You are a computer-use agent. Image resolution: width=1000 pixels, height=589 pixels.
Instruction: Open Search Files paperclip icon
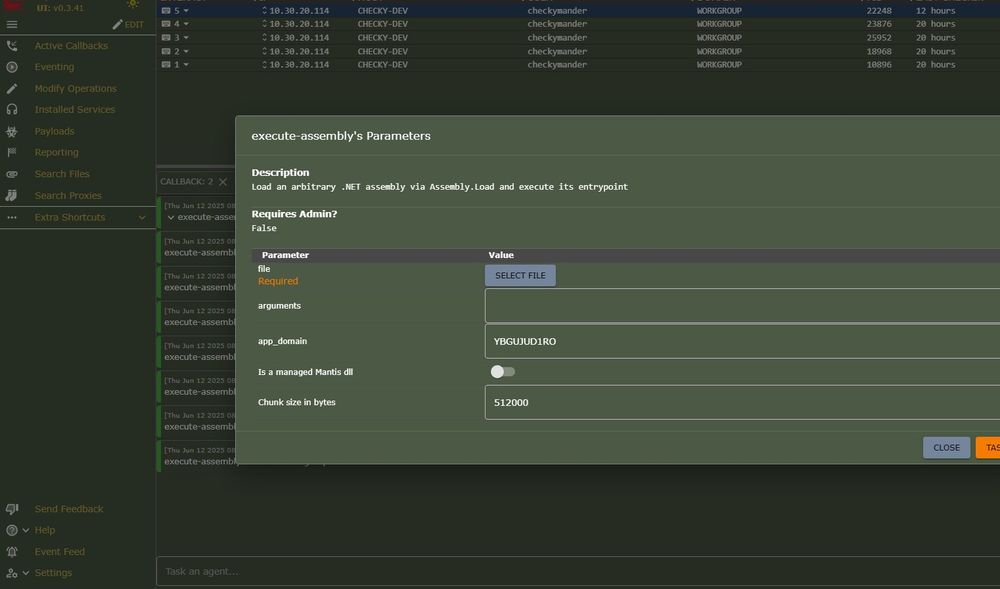tap(12, 174)
